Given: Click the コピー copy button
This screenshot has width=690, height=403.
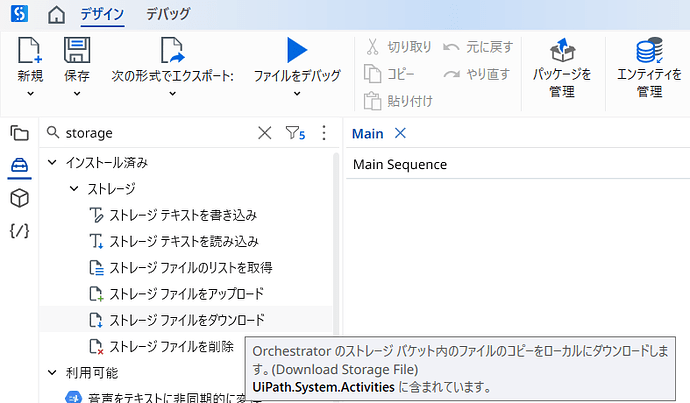Looking at the screenshot, I should [x=389, y=74].
